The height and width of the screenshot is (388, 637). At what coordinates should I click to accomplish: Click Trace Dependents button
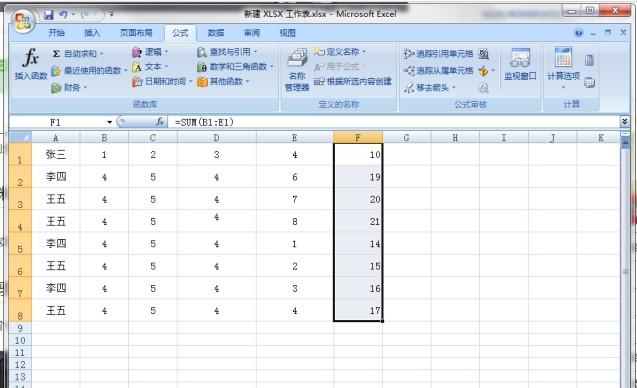438,71
